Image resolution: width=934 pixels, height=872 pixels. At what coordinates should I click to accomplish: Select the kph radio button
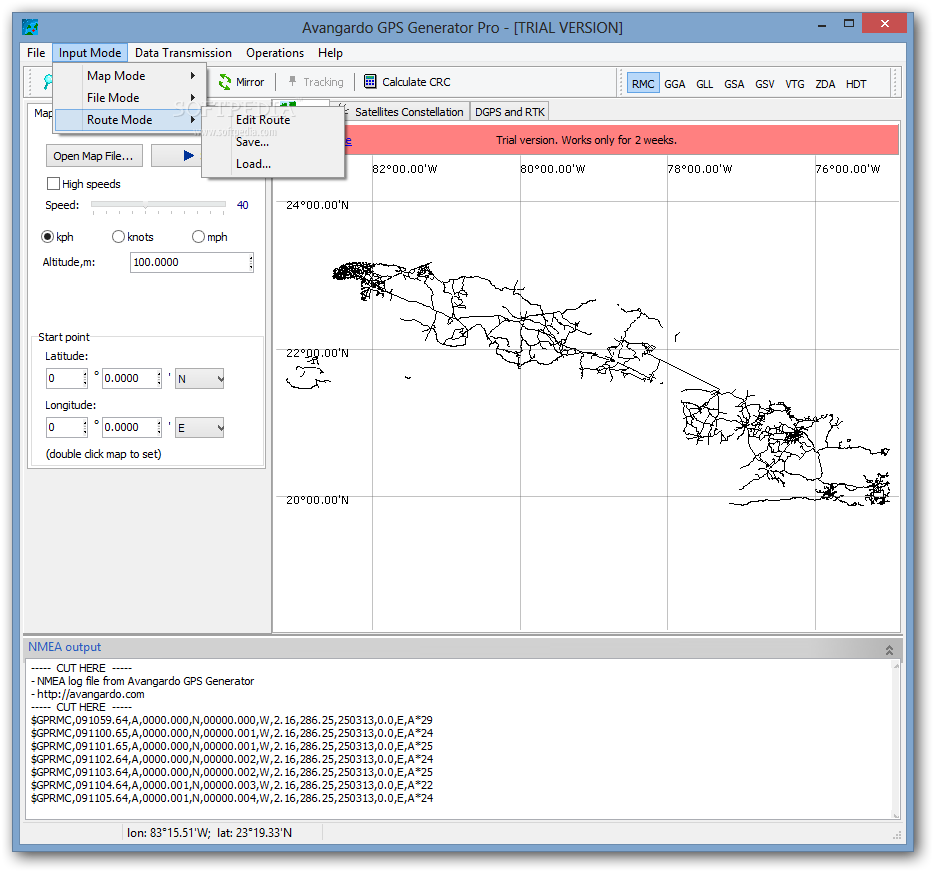[47, 236]
